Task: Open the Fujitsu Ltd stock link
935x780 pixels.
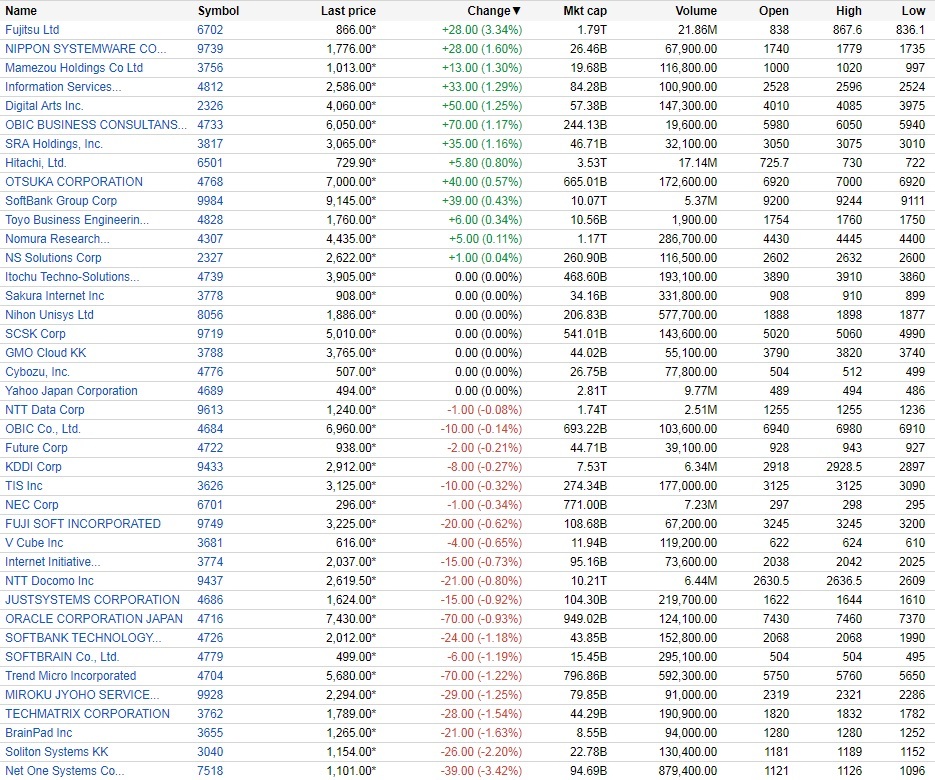Action: (32, 30)
